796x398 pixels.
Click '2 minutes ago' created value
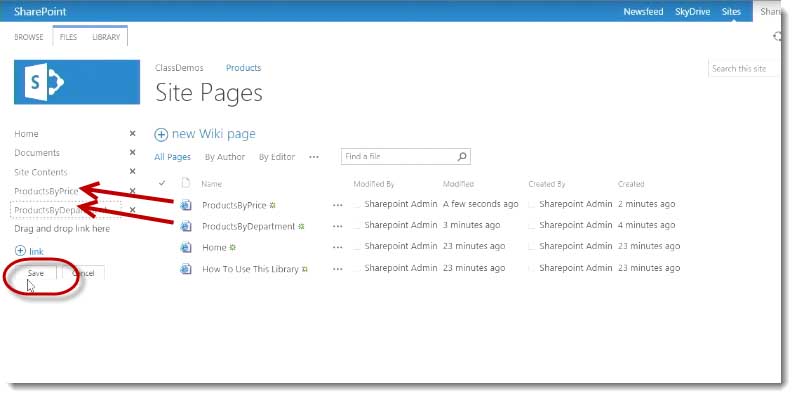point(647,204)
